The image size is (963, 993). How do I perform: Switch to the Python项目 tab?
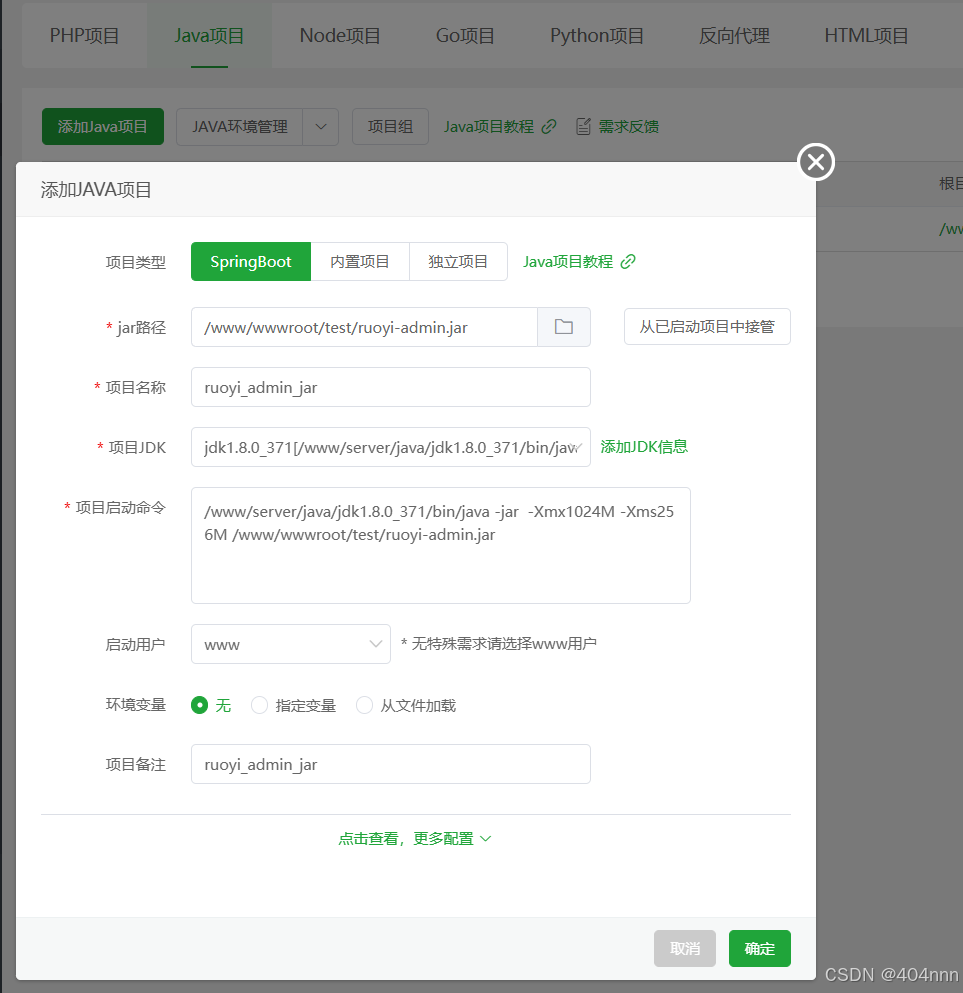coord(596,35)
